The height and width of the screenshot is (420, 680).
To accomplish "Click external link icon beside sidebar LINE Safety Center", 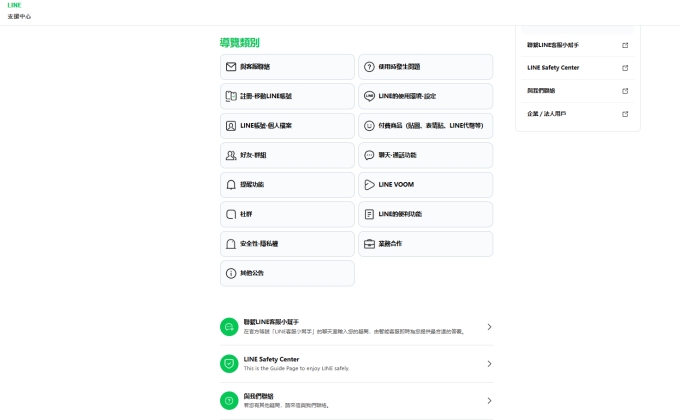I will [625, 68].
